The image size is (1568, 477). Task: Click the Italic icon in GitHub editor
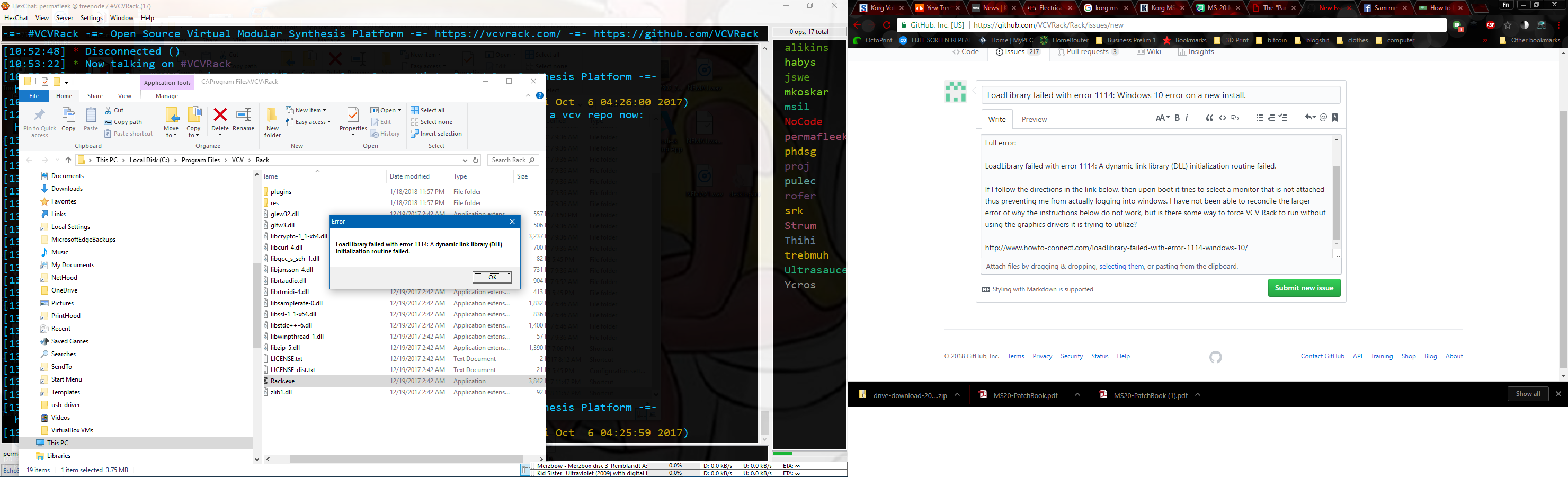[x=1187, y=118]
